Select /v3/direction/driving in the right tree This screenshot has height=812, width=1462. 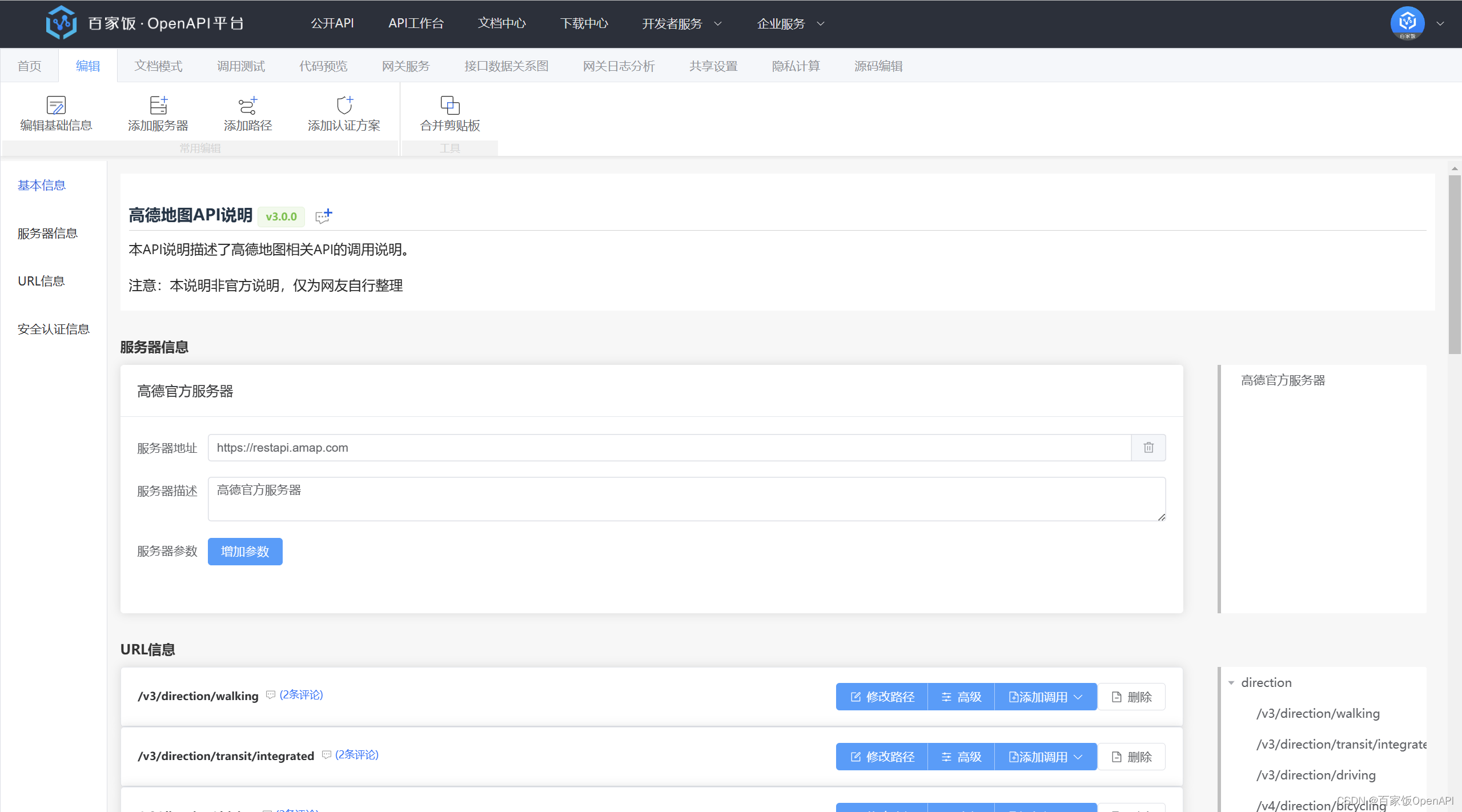pyautogui.click(x=1316, y=775)
